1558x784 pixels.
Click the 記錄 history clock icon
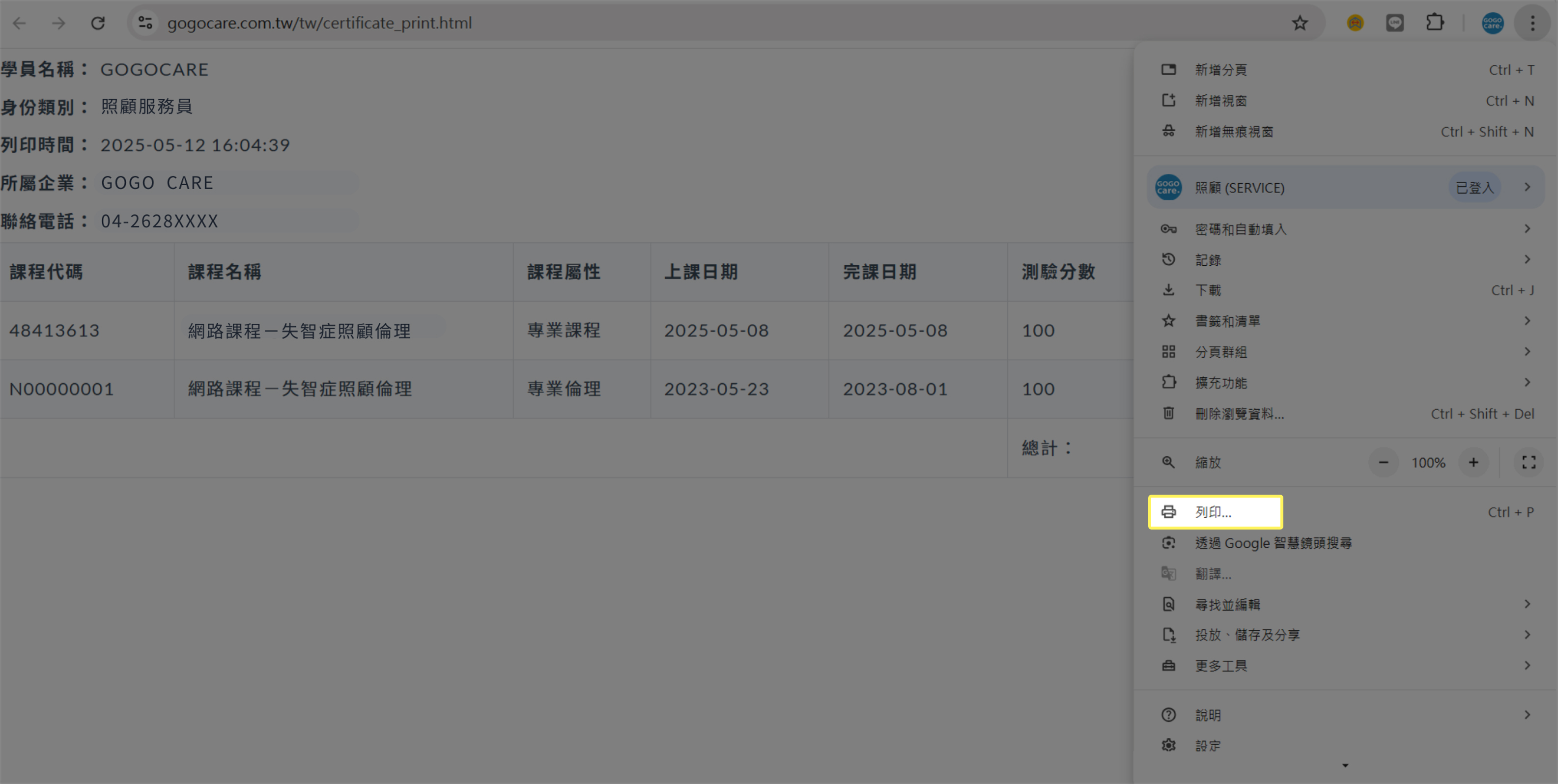pyautogui.click(x=1168, y=259)
